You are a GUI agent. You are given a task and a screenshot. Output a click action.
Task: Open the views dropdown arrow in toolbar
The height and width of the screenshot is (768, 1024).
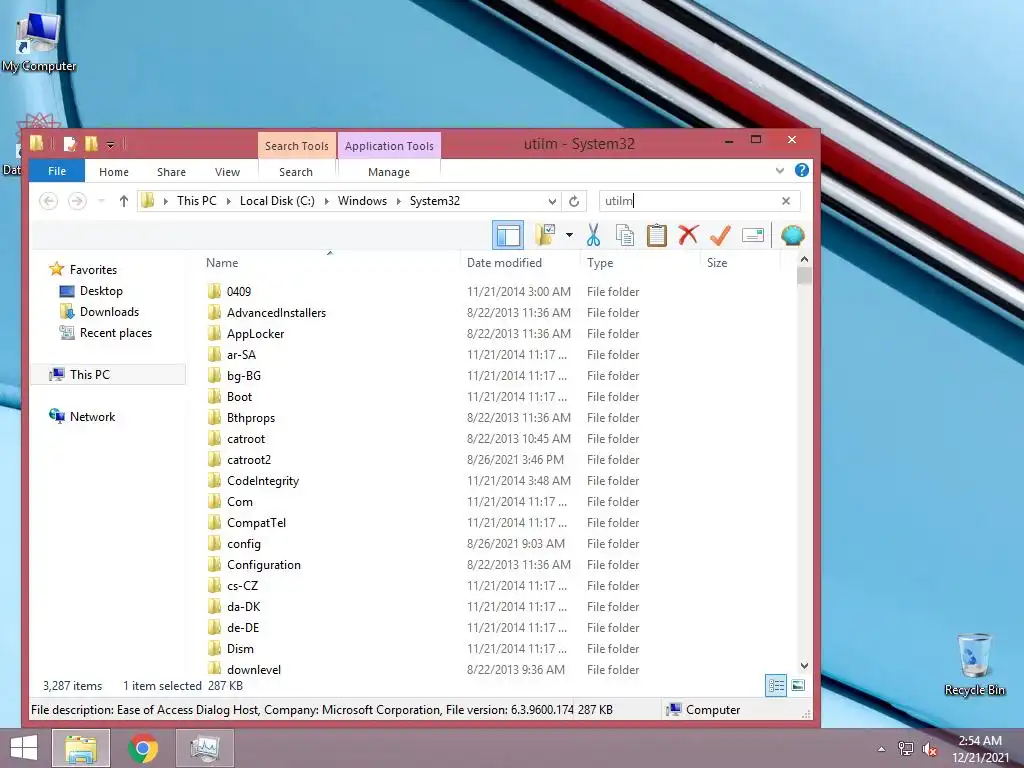pyautogui.click(x=569, y=235)
